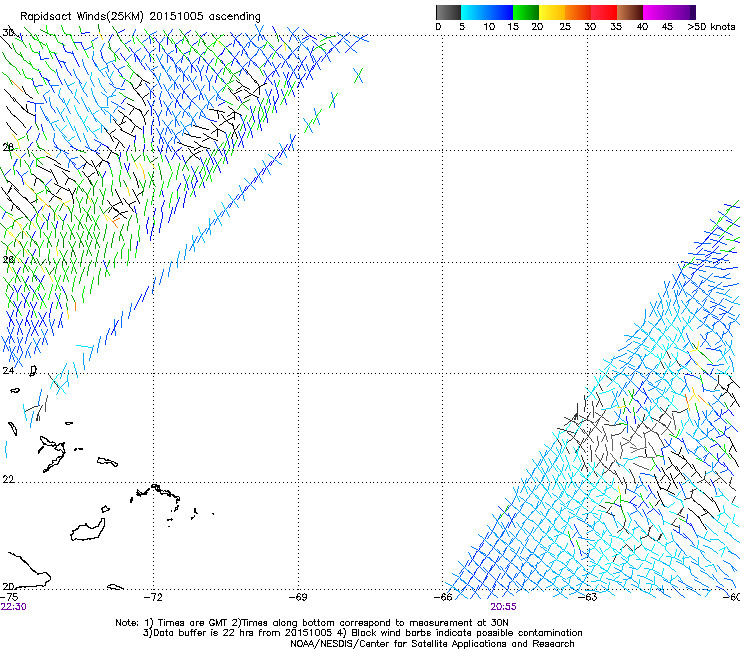Click the purple '20:55' time stamp
This screenshot has width=740, height=650.
(x=503, y=607)
